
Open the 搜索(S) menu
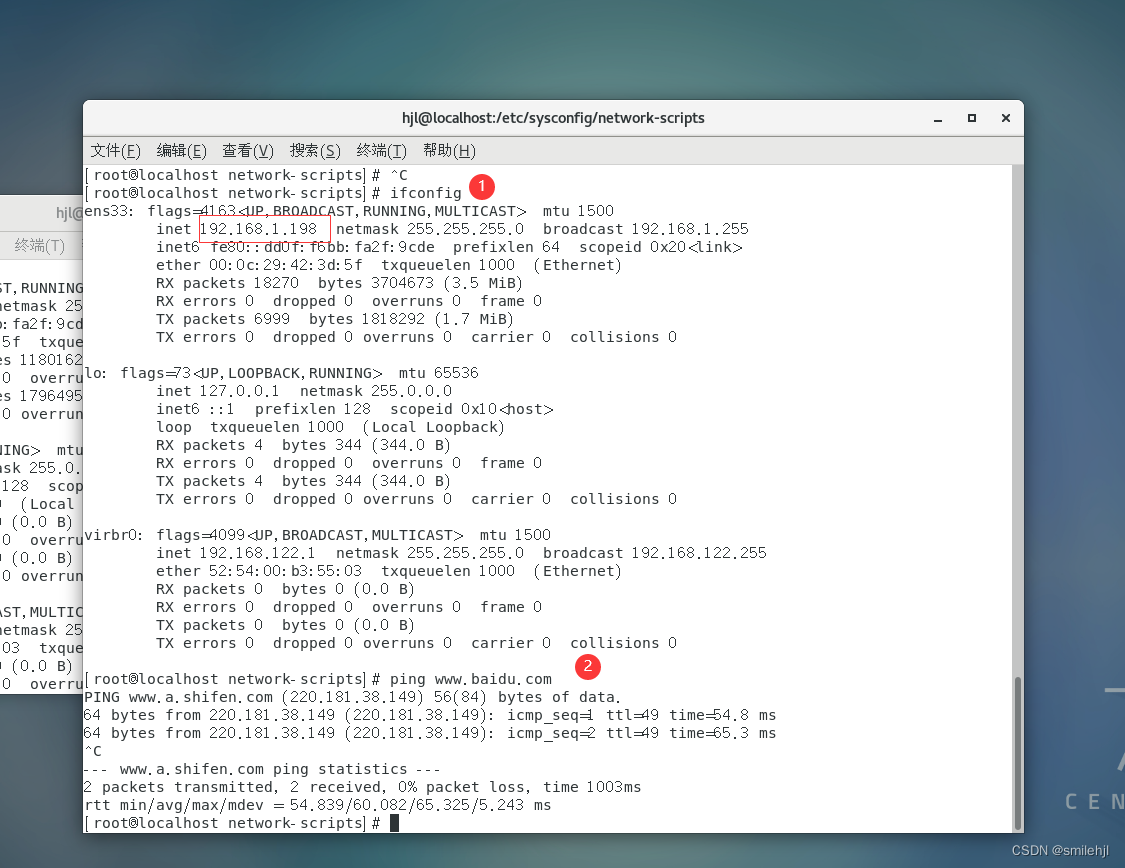[x=315, y=151]
